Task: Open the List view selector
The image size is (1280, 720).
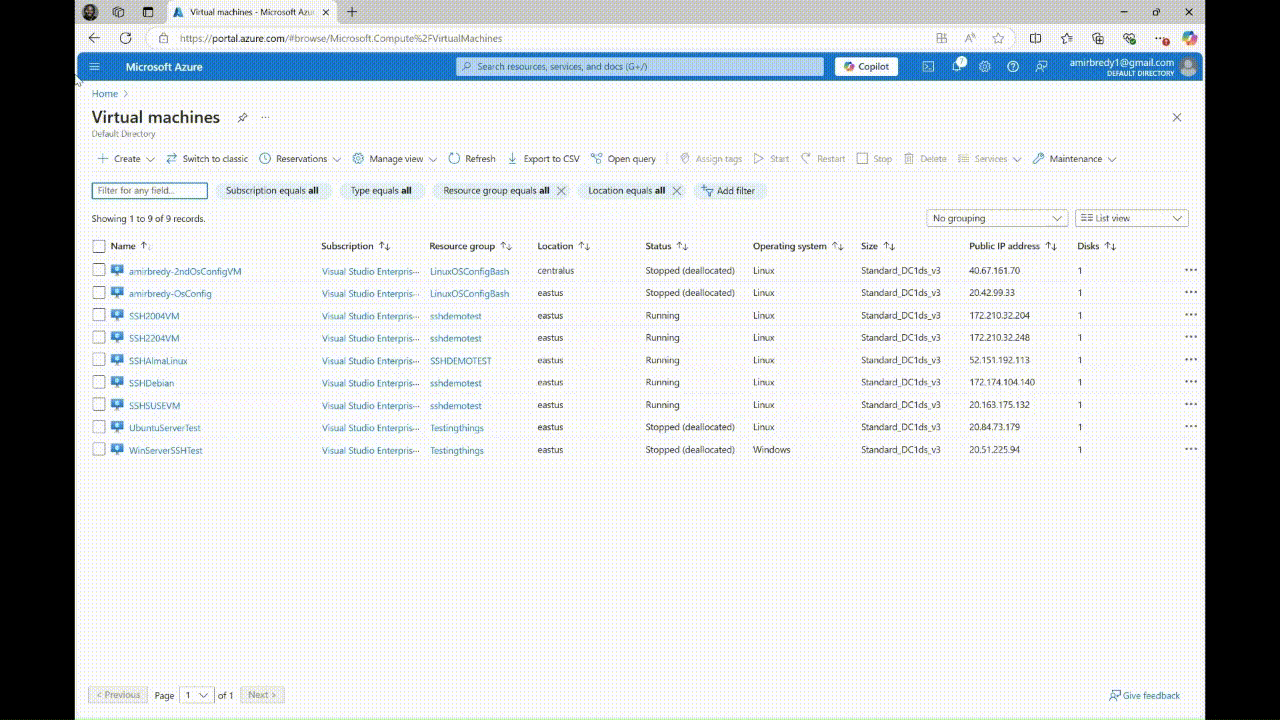Action: (x=1130, y=217)
